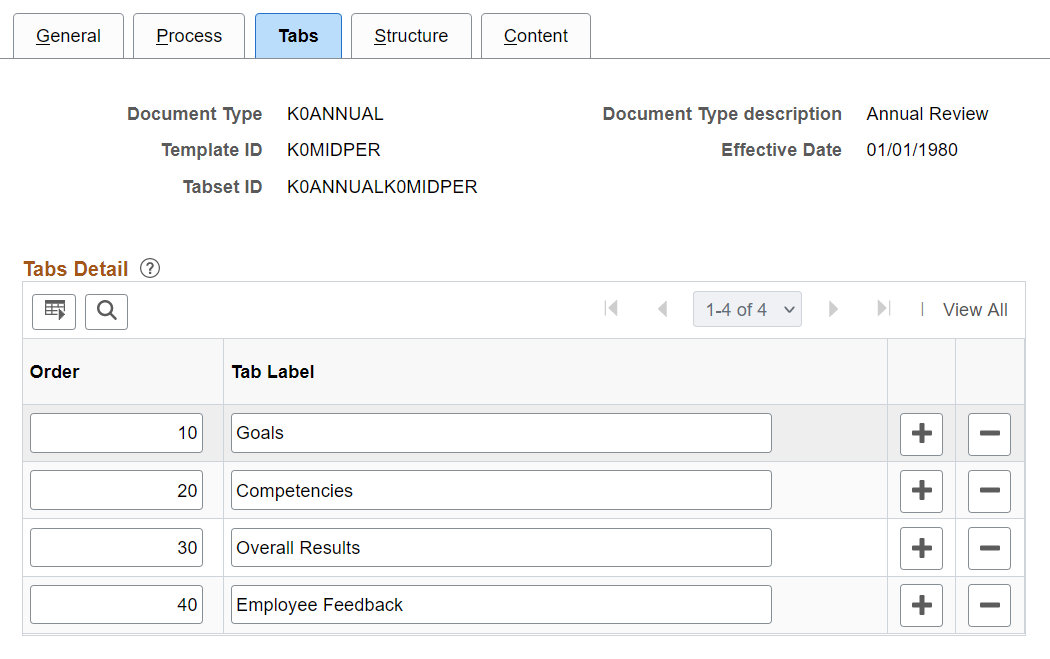The height and width of the screenshot is (659, 1050).
Task: Click the Find magnifier icon in Tabs Detail
Action: [x=106, y=311]
